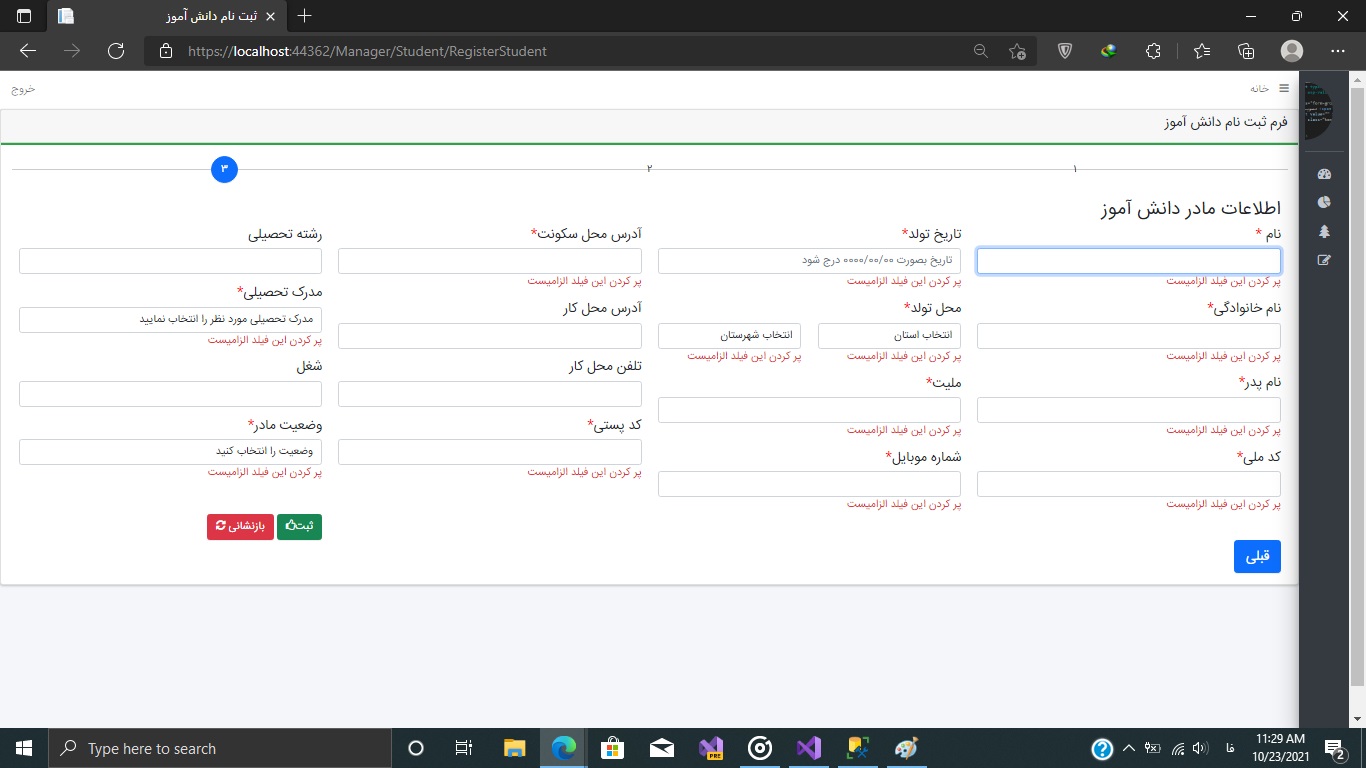The width and height of the screenshot is (1366, 768).
Task: Open Microsoft Store from the taskbar
Action: [x=613, y=748]
